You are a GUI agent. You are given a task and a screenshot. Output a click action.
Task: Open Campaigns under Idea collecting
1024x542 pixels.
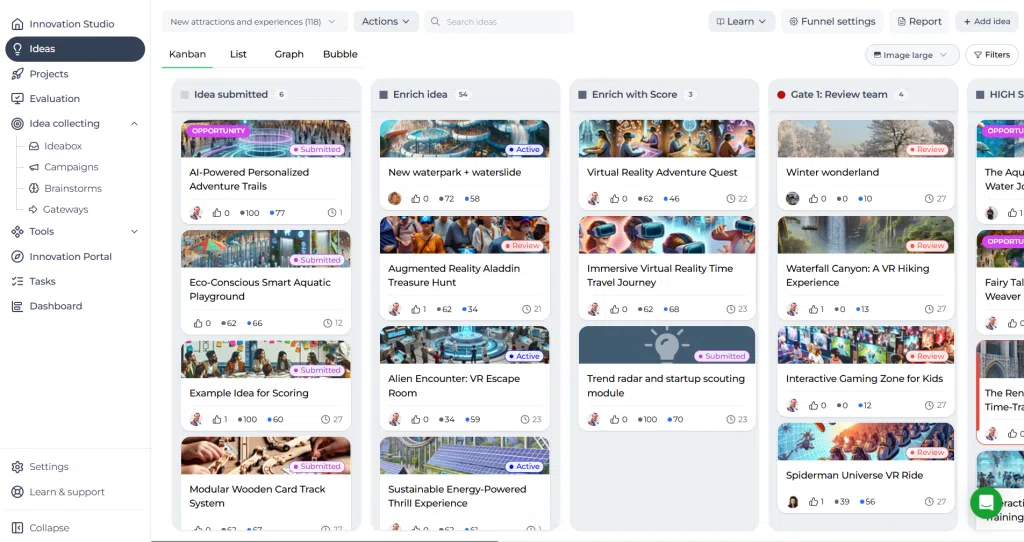tap(71, 167)
